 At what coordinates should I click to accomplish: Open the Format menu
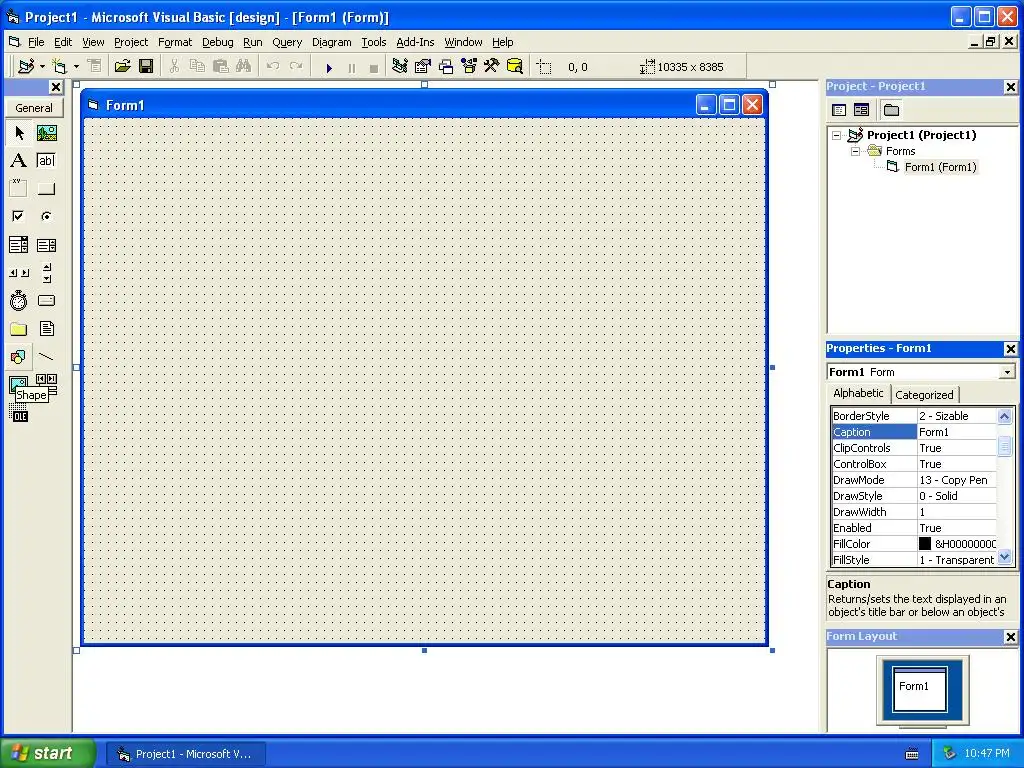175,42
